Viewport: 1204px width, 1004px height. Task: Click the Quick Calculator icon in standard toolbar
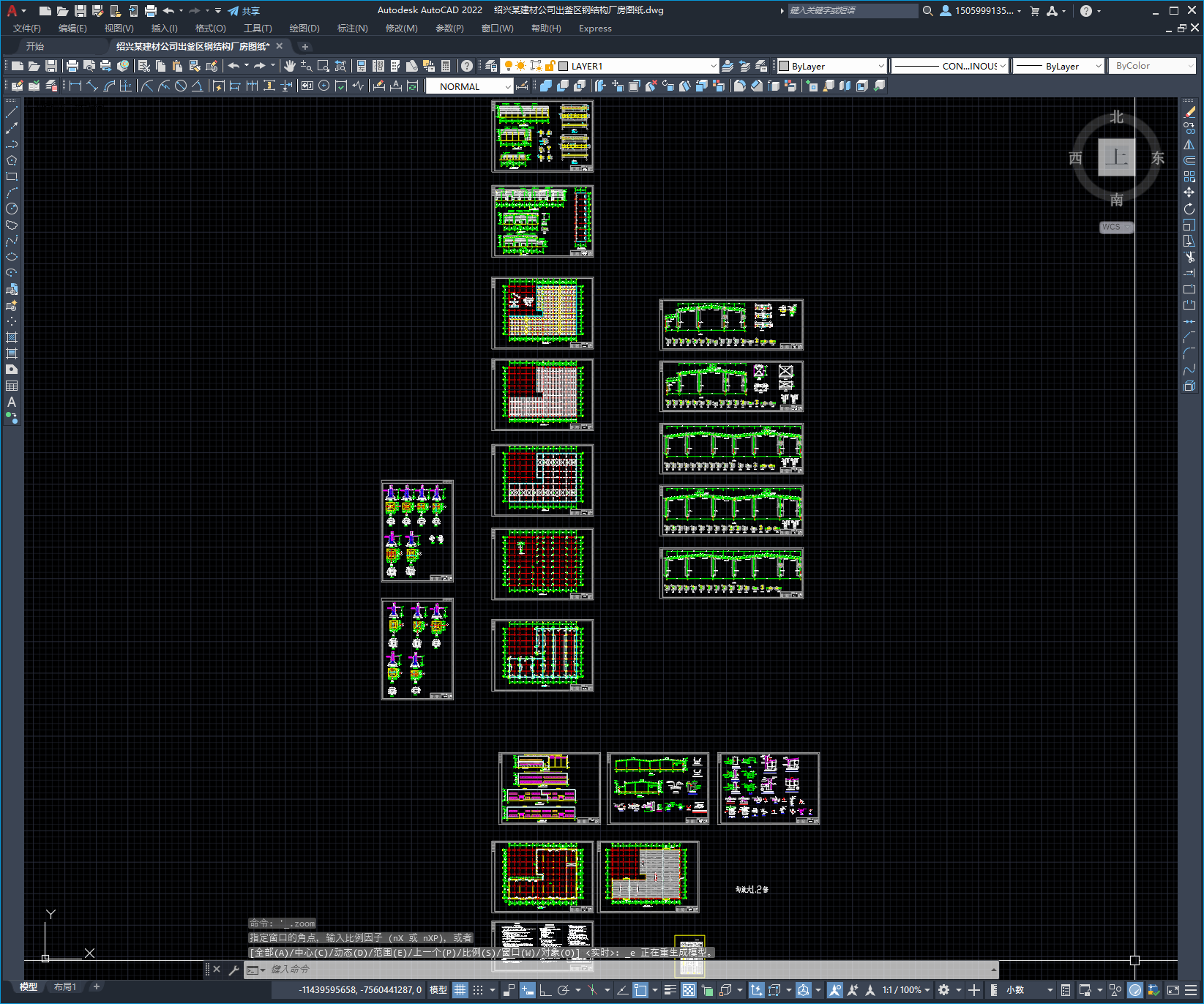(446, 66)
